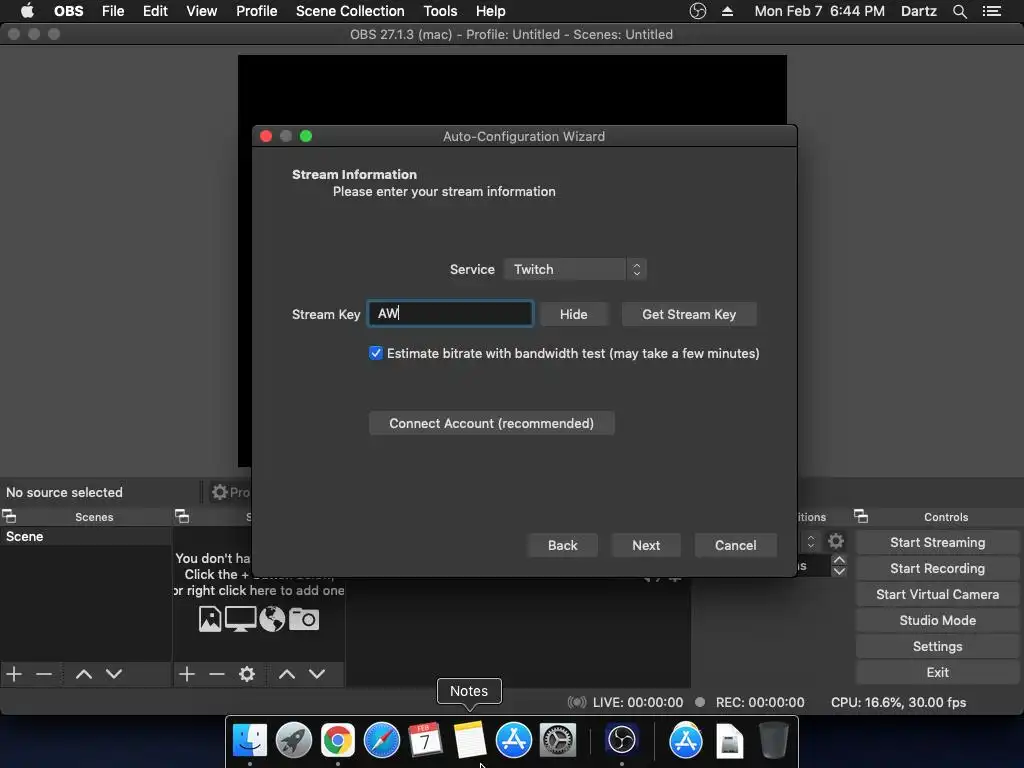Click OBS status icon in menu bar
Image resolution: width=1024 pixels, height=768 pixels.
[x=698, y=11]
